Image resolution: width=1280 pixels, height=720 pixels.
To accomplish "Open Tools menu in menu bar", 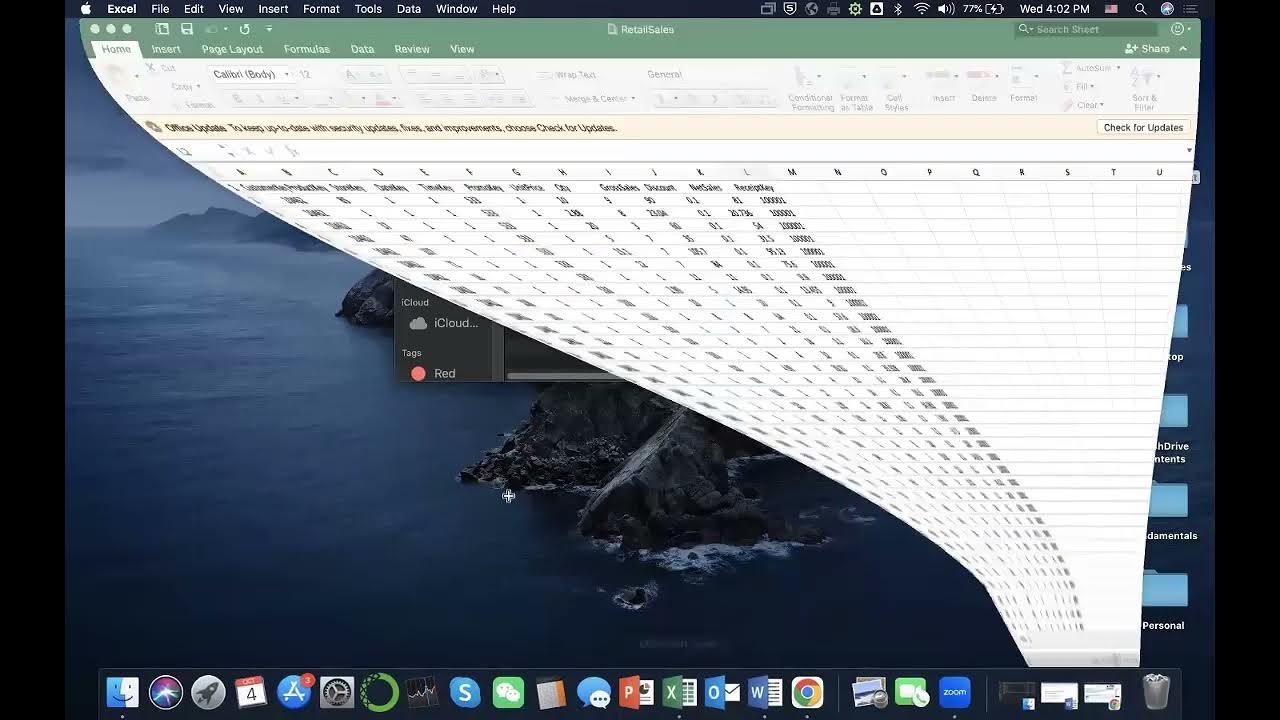I will pos(368,9).
